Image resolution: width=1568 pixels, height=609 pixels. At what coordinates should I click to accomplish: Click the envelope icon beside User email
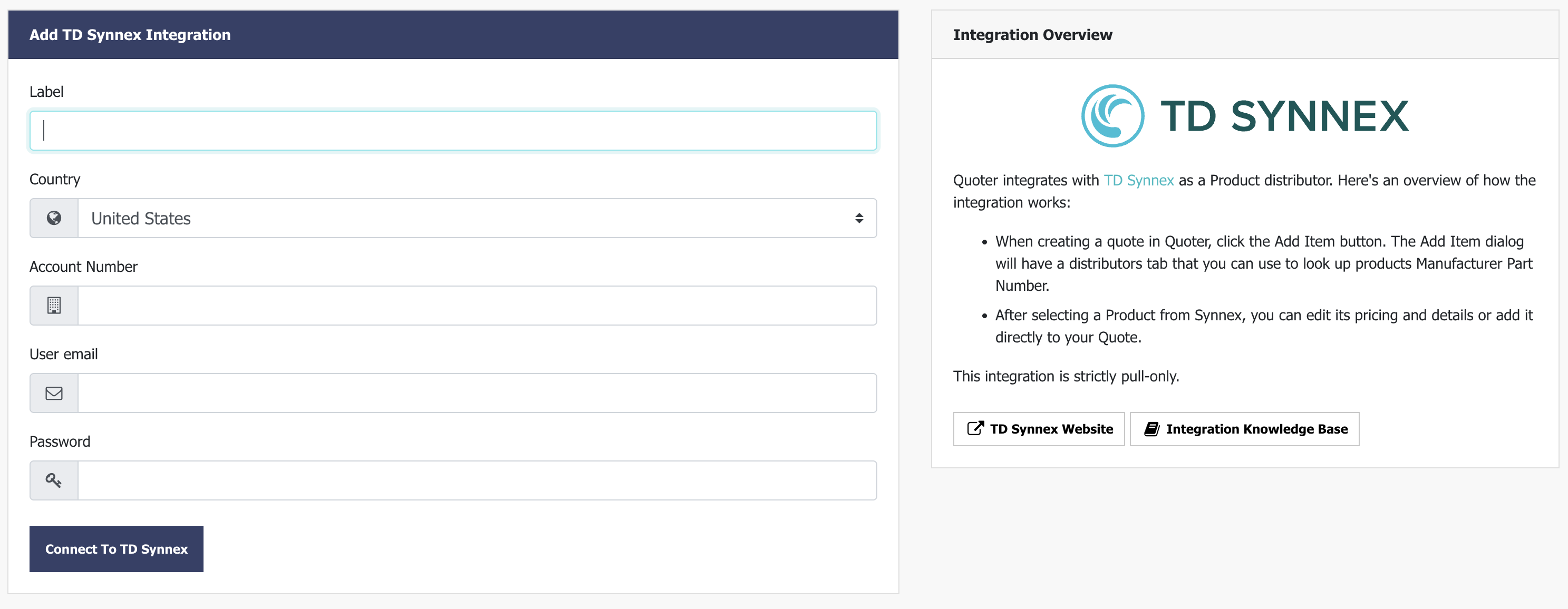54,393
